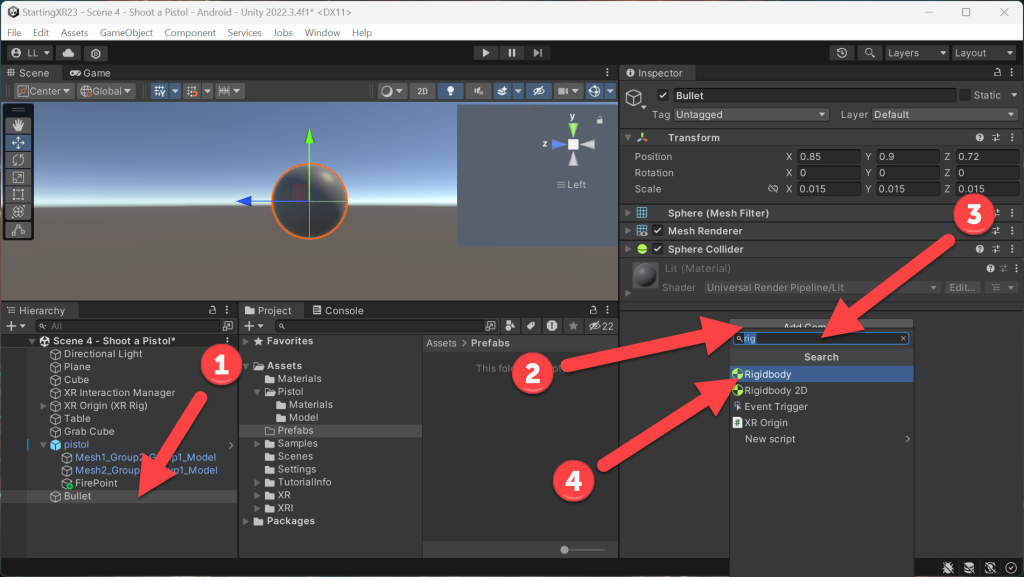This screenshot has width=1024, height=577.
Task: Choose Event Trigger component
Action: [x=822, y=407]
